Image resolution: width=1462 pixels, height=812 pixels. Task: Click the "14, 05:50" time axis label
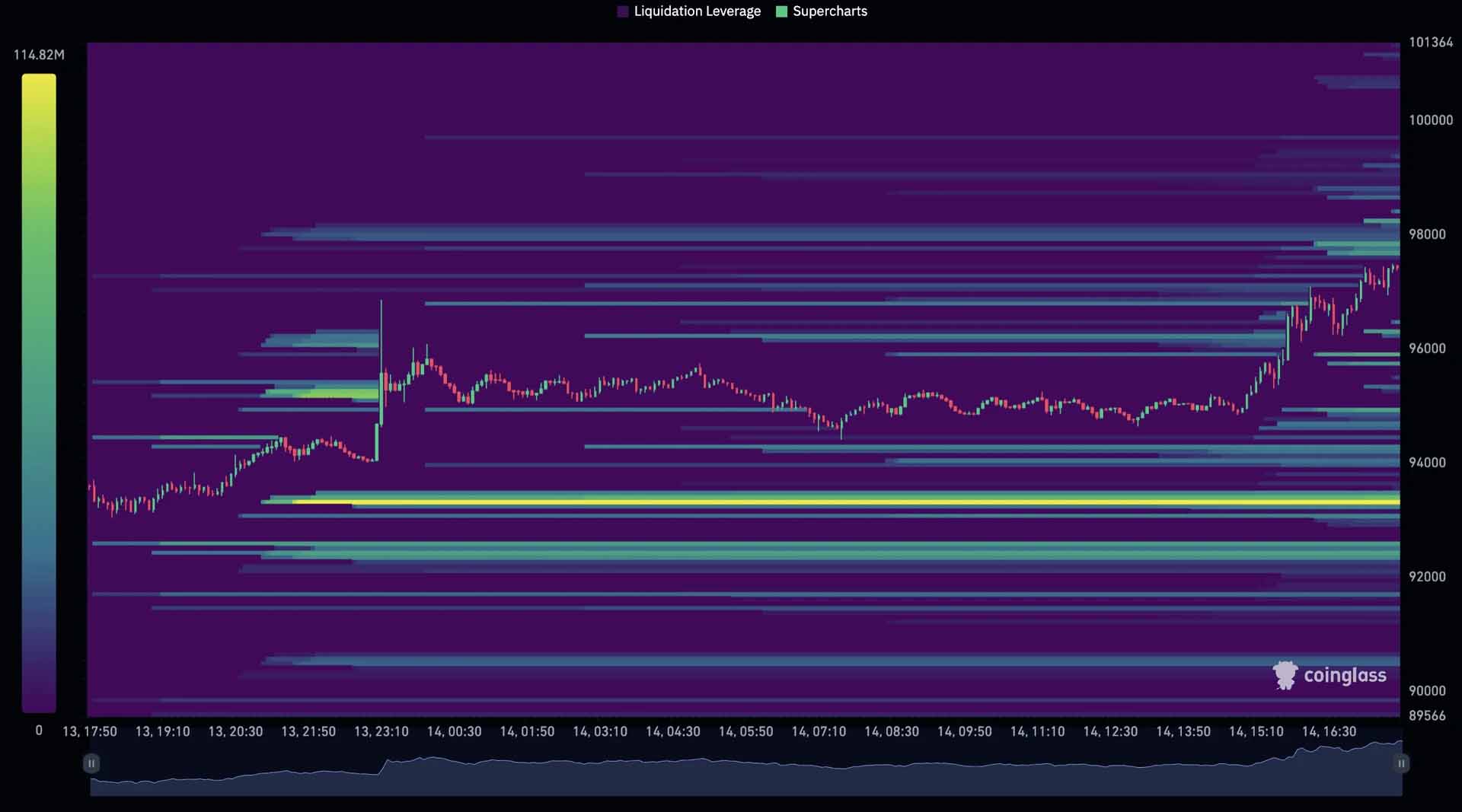coord(745,731)
